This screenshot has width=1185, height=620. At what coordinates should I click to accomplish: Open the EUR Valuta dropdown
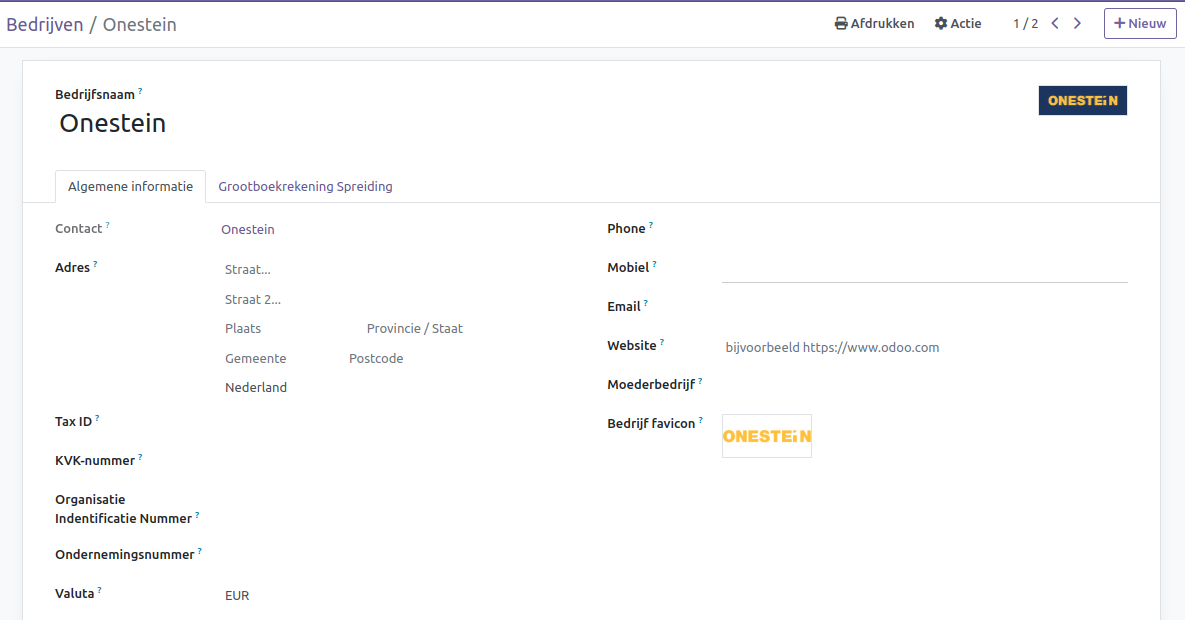[300, 596]
